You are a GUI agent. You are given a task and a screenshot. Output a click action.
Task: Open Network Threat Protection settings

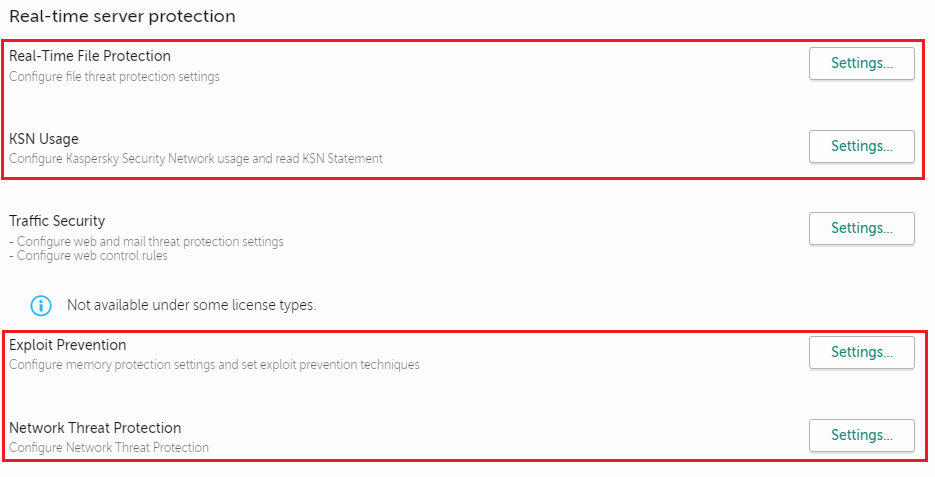(861, 435)
